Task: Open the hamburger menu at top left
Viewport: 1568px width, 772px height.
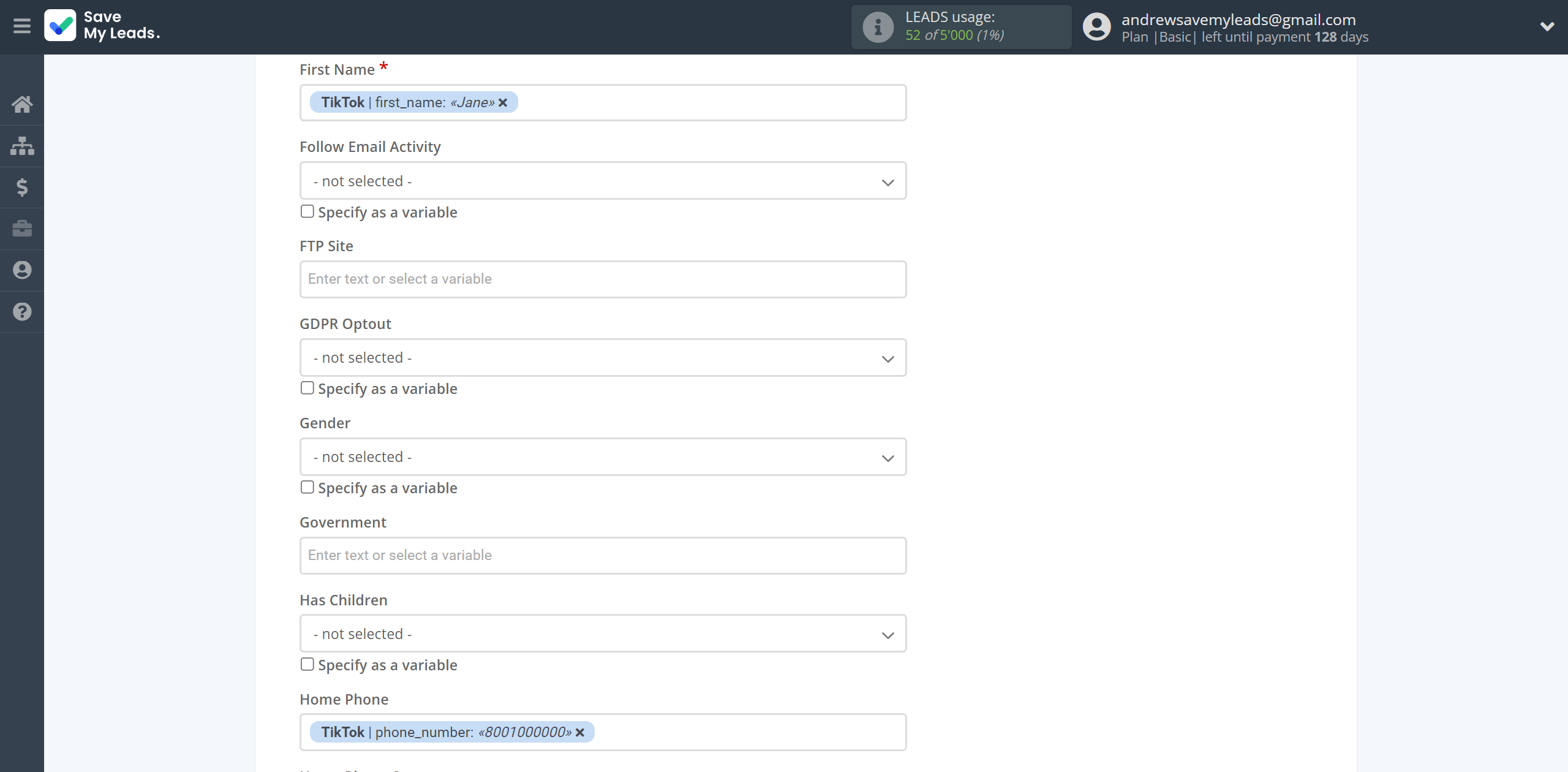Action: click(21, 27)
